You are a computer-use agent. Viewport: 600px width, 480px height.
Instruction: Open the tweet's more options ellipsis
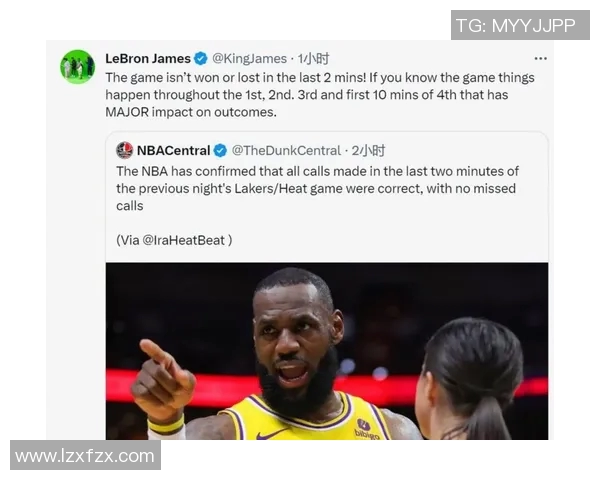(540, 59)
